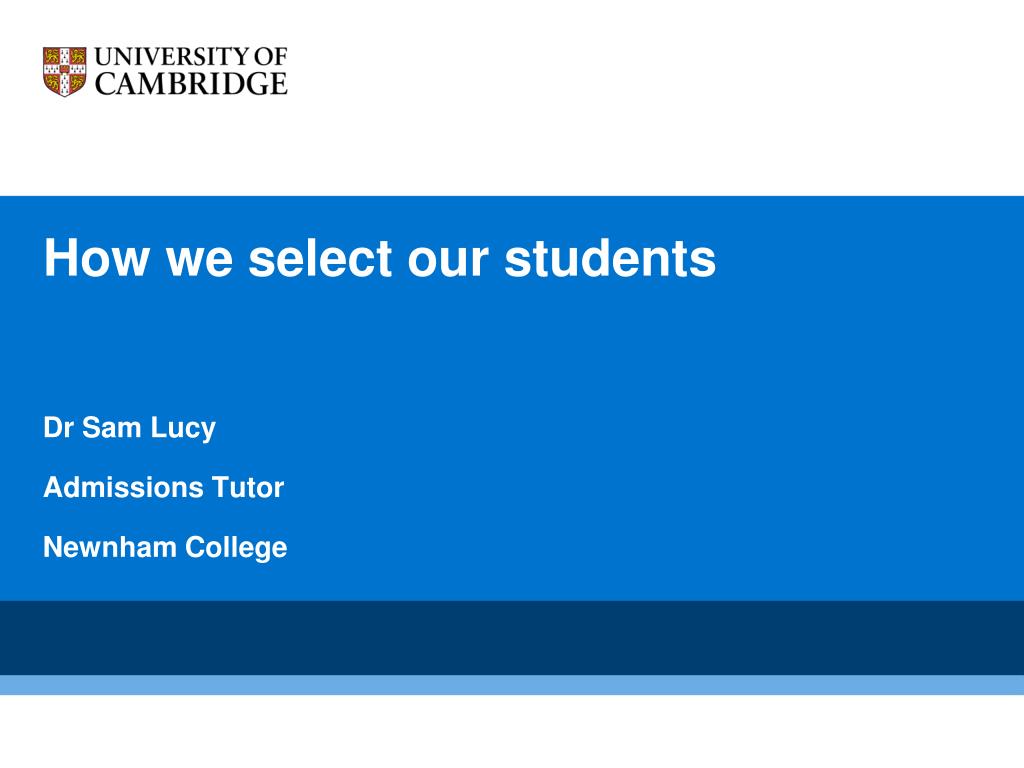Click the word "our" in the title
Image resolution: width=1024 pixels, height=768 pixels.
(x=448, y=261)
